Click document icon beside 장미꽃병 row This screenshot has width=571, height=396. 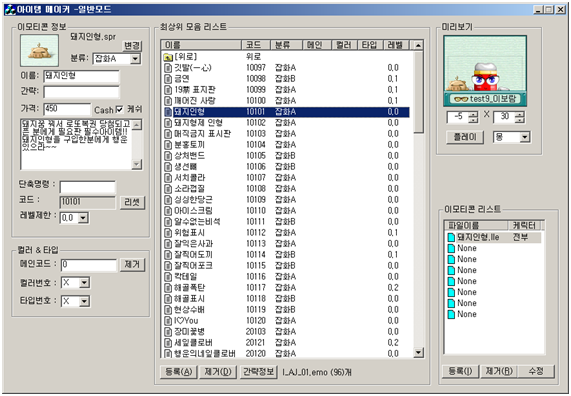point(168,332)
